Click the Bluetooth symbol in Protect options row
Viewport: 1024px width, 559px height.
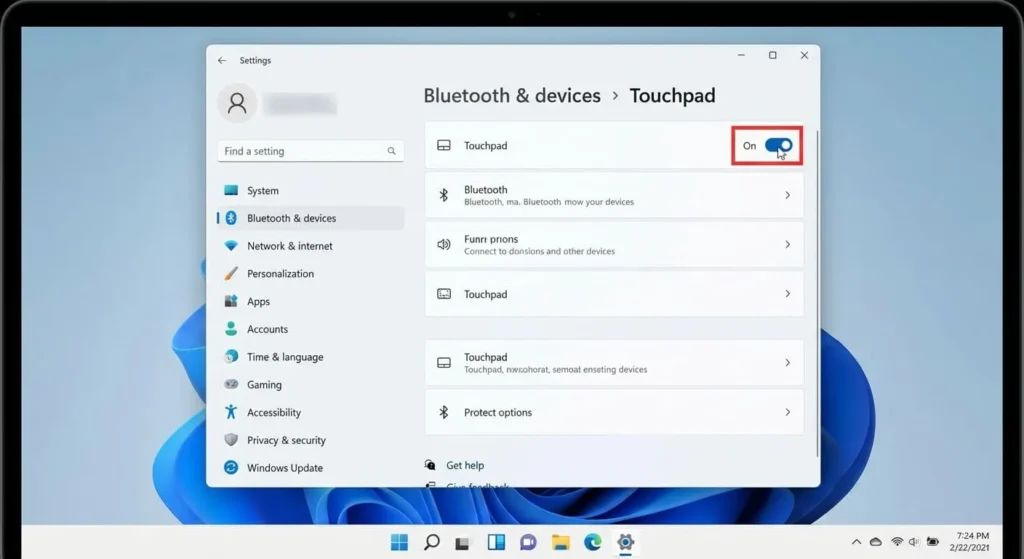444,412
